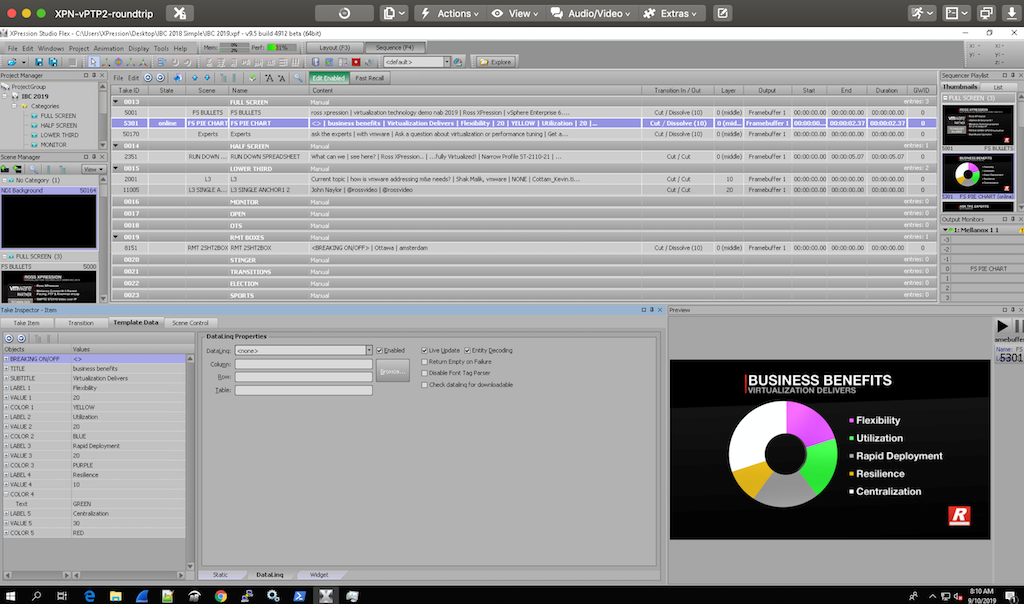Click the Sequence (F4) button
The width and height of the screenshot is (1024, 604).
pos(394,48)
